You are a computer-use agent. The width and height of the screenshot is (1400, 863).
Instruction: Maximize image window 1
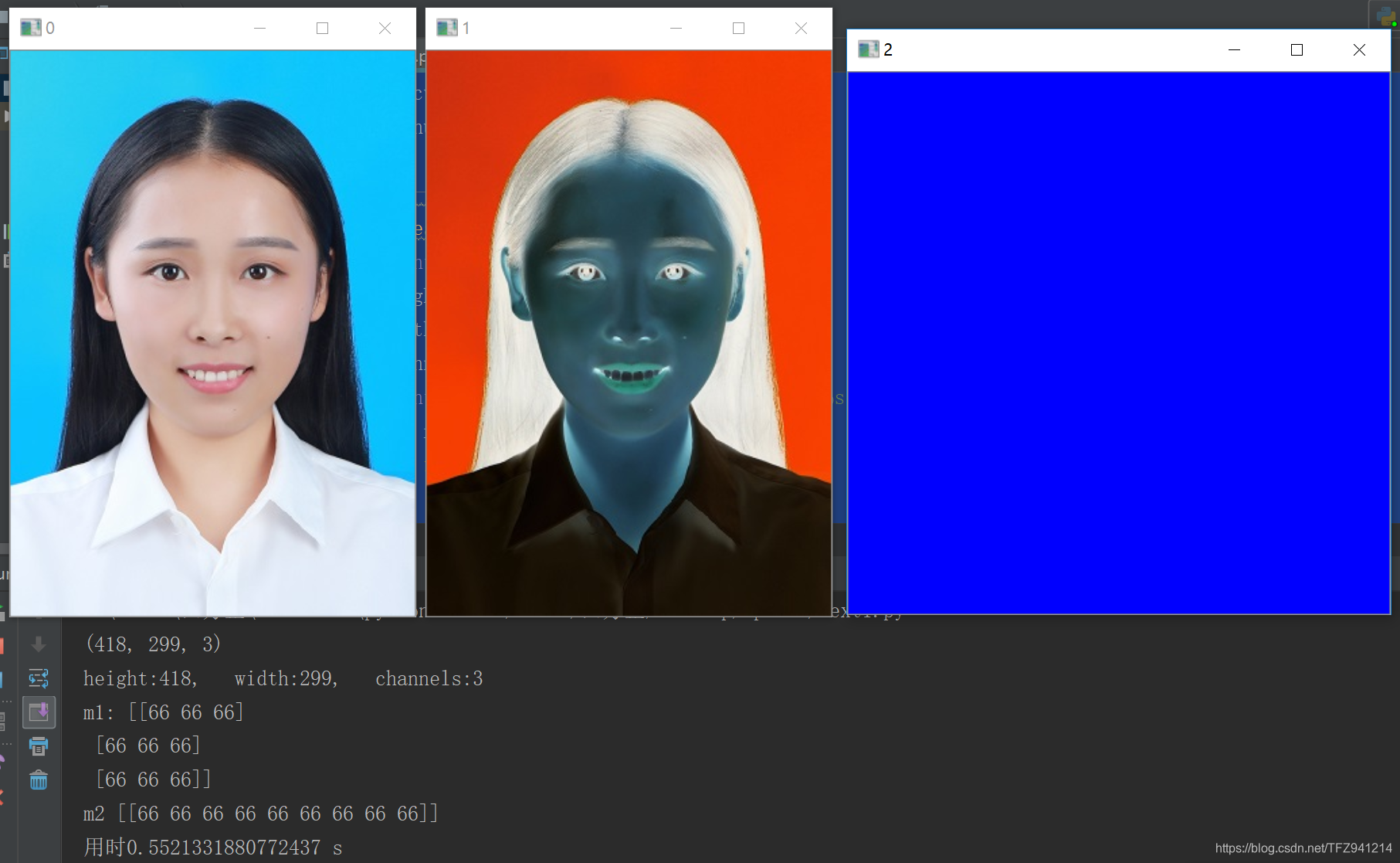tap(738, 28)
